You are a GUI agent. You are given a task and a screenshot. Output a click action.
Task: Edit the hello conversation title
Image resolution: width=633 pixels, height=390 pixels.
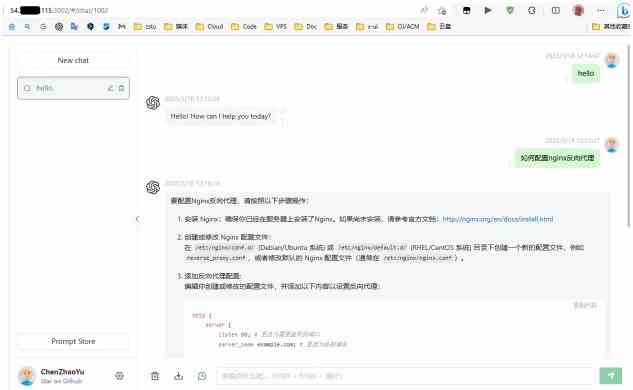pos(110,88)
